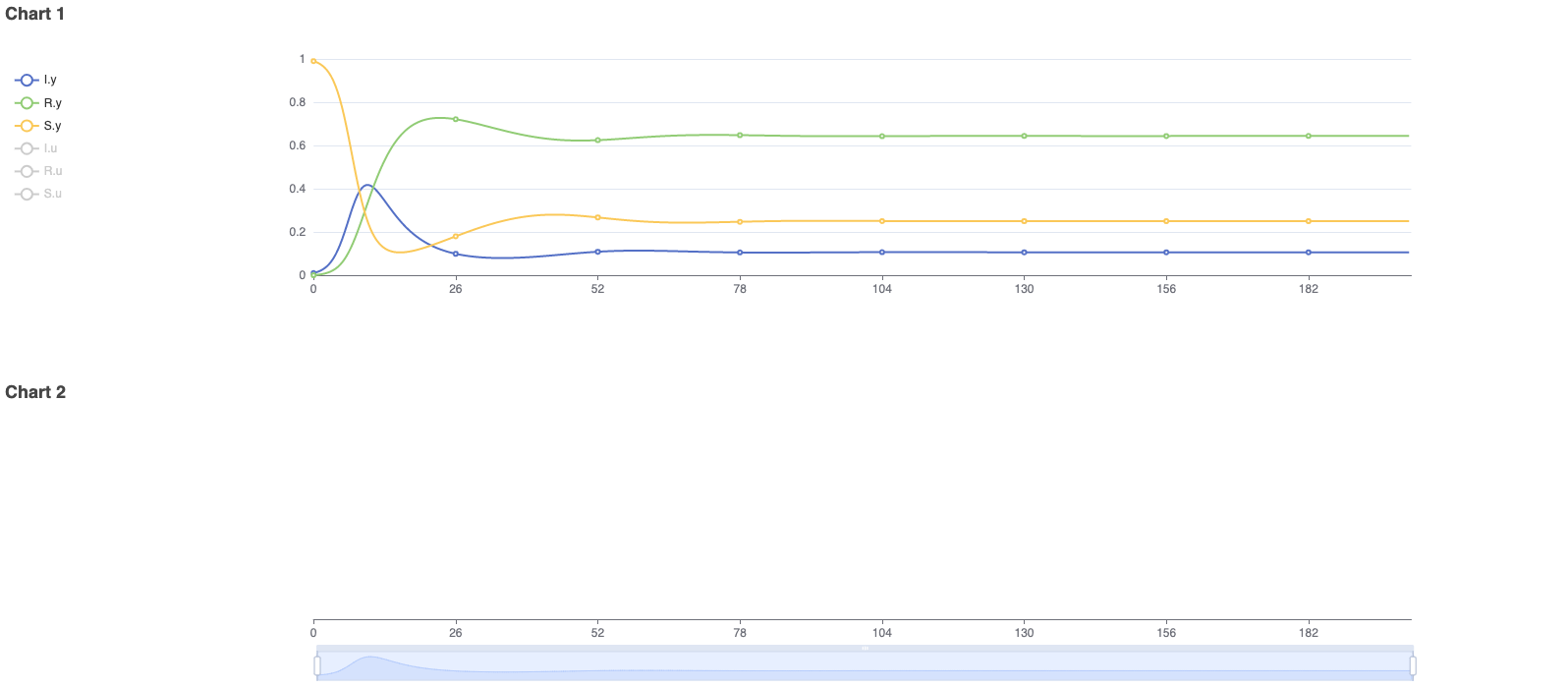Click the R.y marker at x=182
Image resolution: width=1568 pixels, height=688 pixels.
(1309, 136)
